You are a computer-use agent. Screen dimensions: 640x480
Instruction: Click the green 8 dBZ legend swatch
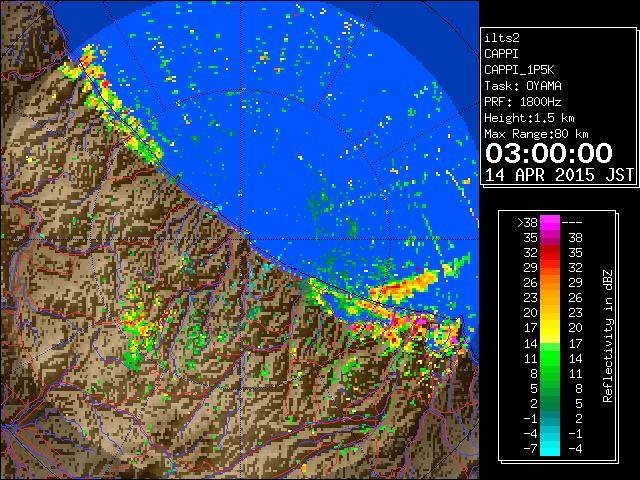point(550,373)
